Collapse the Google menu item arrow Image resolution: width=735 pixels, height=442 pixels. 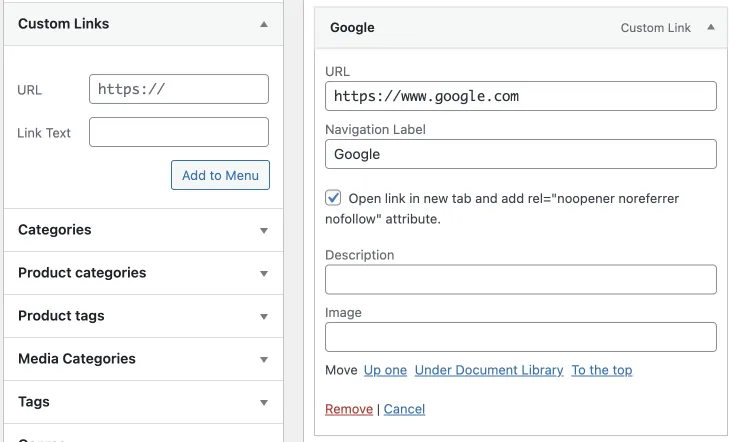[x=711, y=27]
